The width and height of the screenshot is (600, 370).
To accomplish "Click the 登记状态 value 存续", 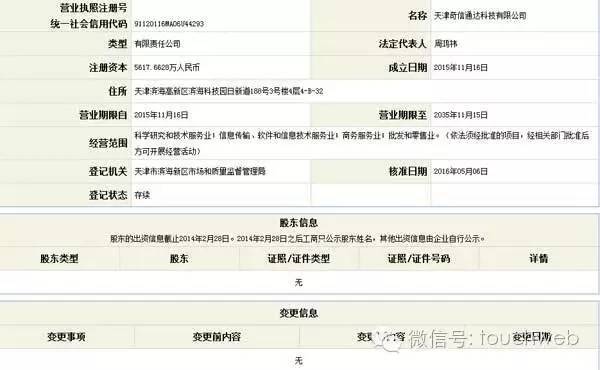I will 142,195.
